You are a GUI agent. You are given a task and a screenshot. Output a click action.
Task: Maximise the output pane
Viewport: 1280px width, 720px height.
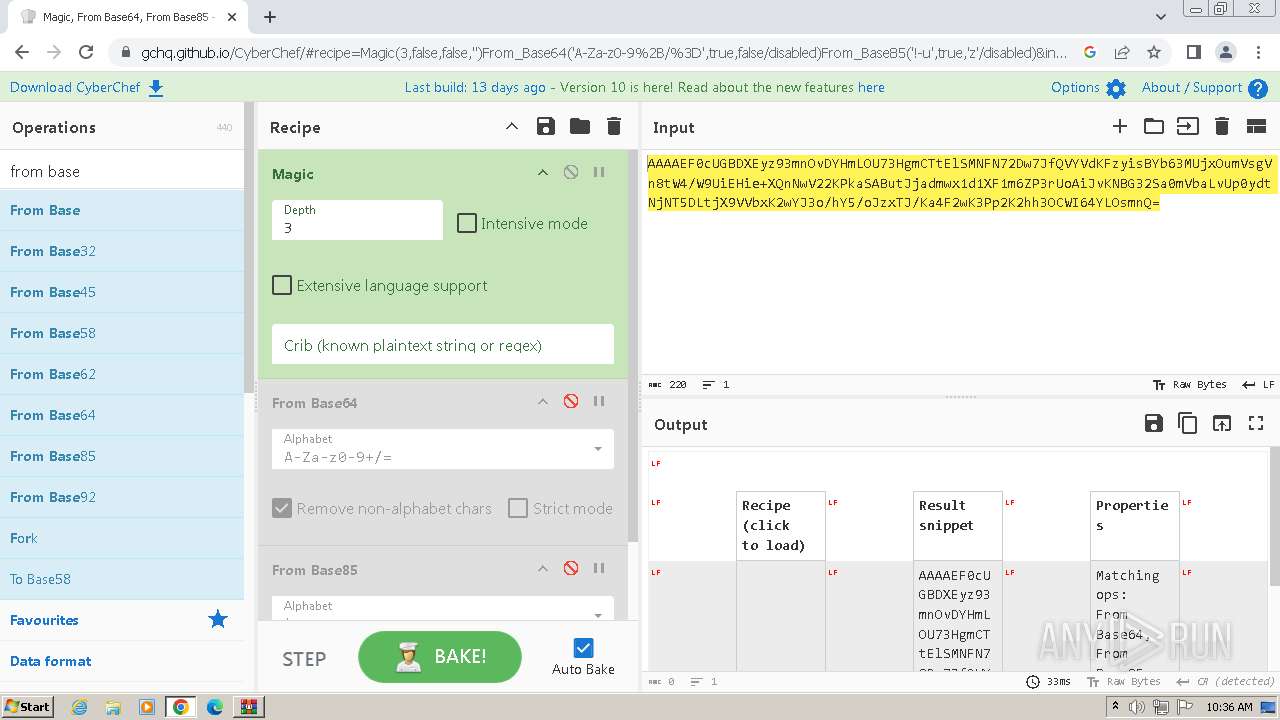point(1256,423)
